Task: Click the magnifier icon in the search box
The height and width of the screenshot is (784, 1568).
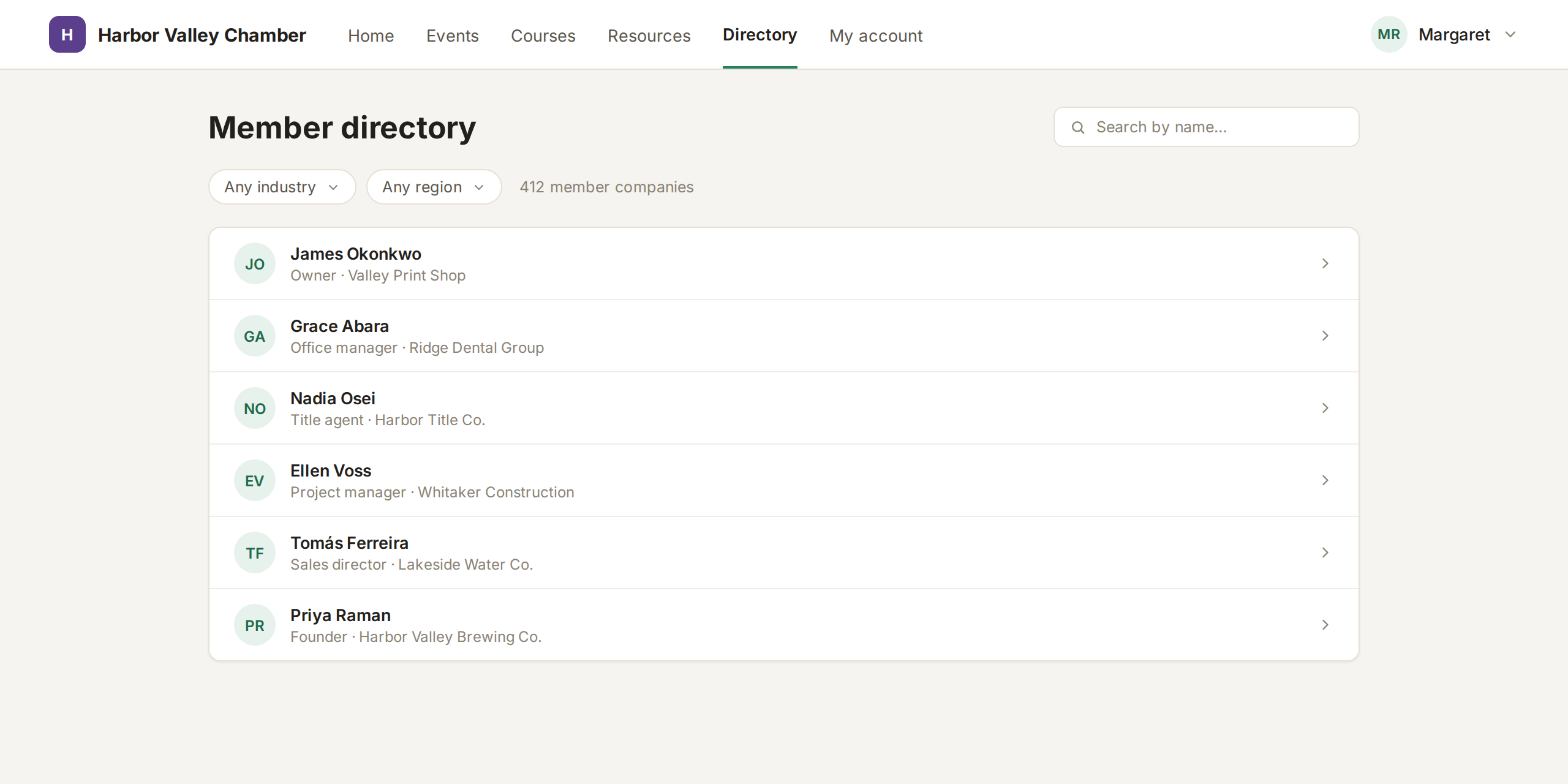Action: 1078,127
